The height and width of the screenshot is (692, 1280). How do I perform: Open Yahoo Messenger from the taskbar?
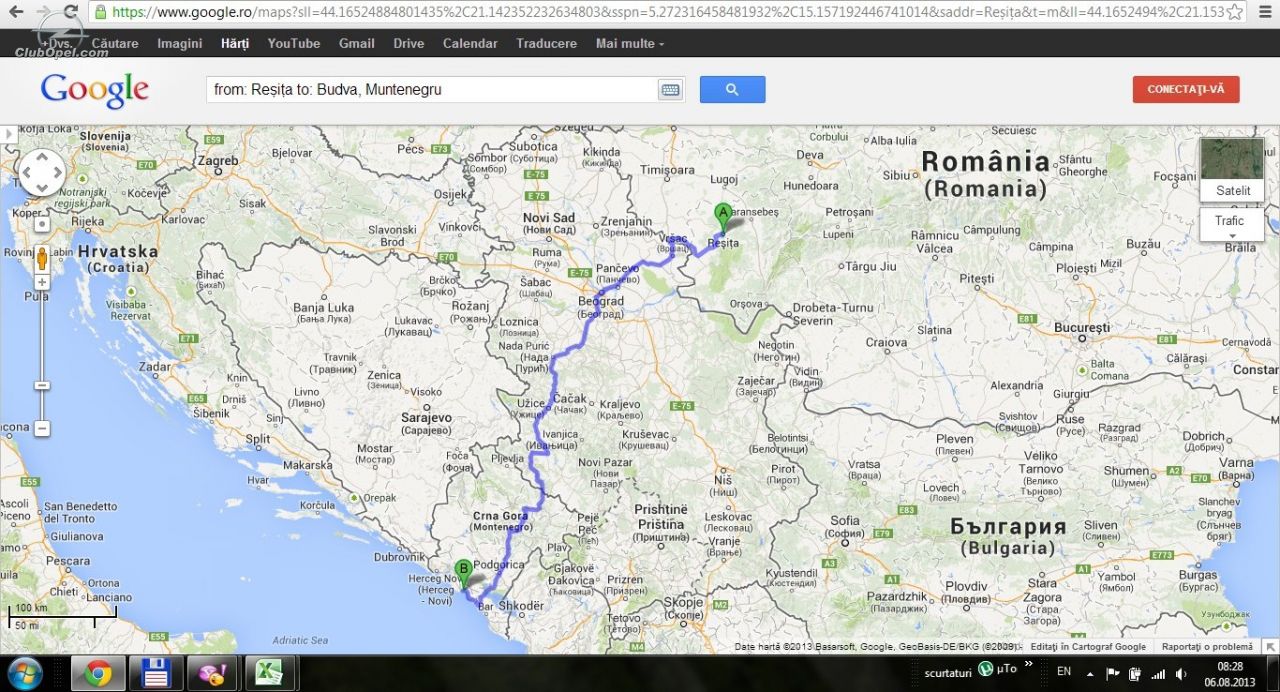[x=213, y=673]
